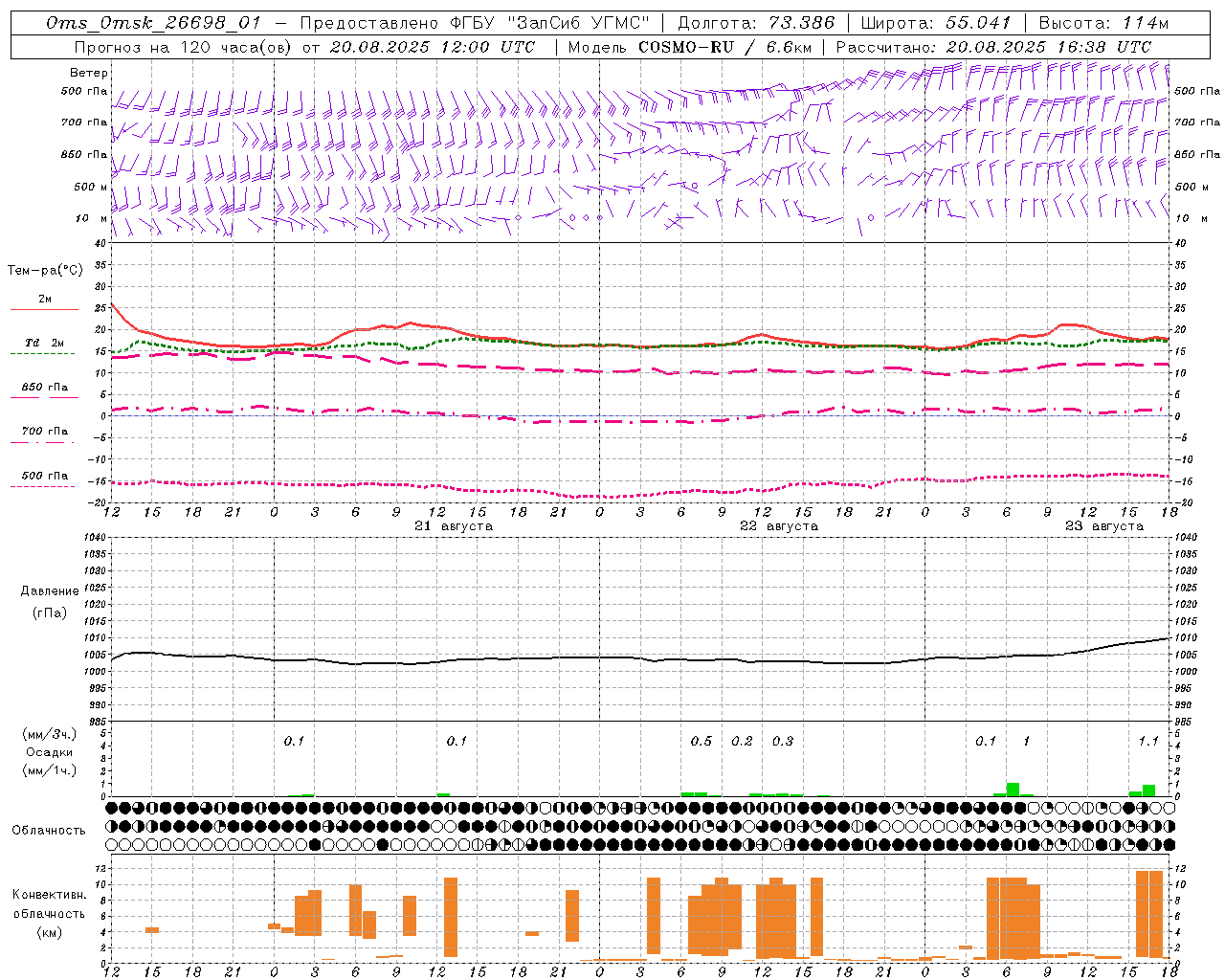Click the Ветер panel label
The image size is (1225, 980).
click(89, 73)
